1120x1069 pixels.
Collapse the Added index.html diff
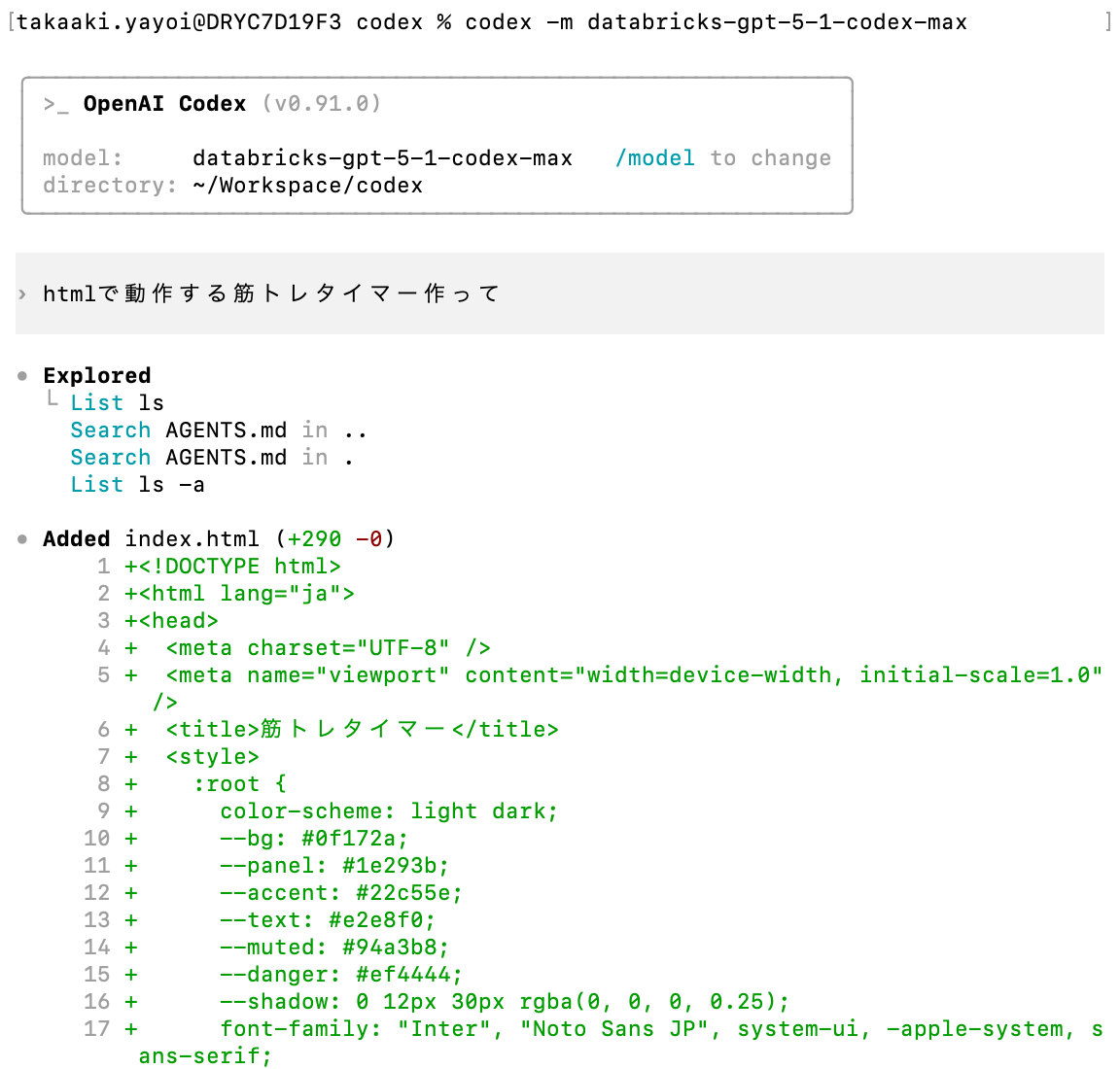76,538
